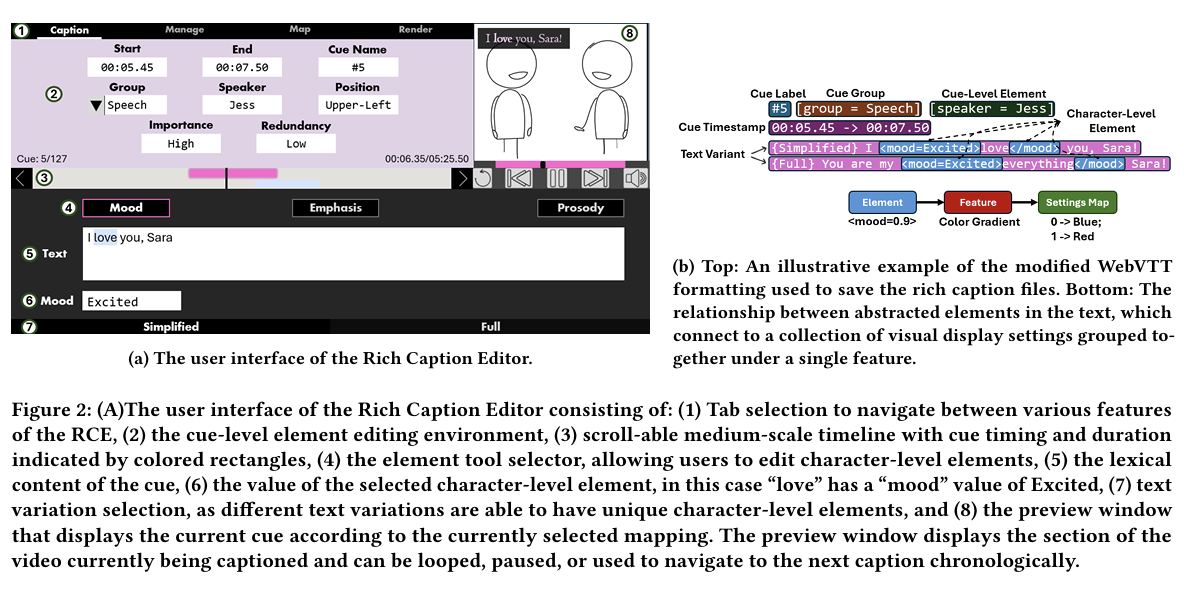This screenshot has height=600, width=1192.
Task: Open the Map tab
Action: (x=300, y=29)
